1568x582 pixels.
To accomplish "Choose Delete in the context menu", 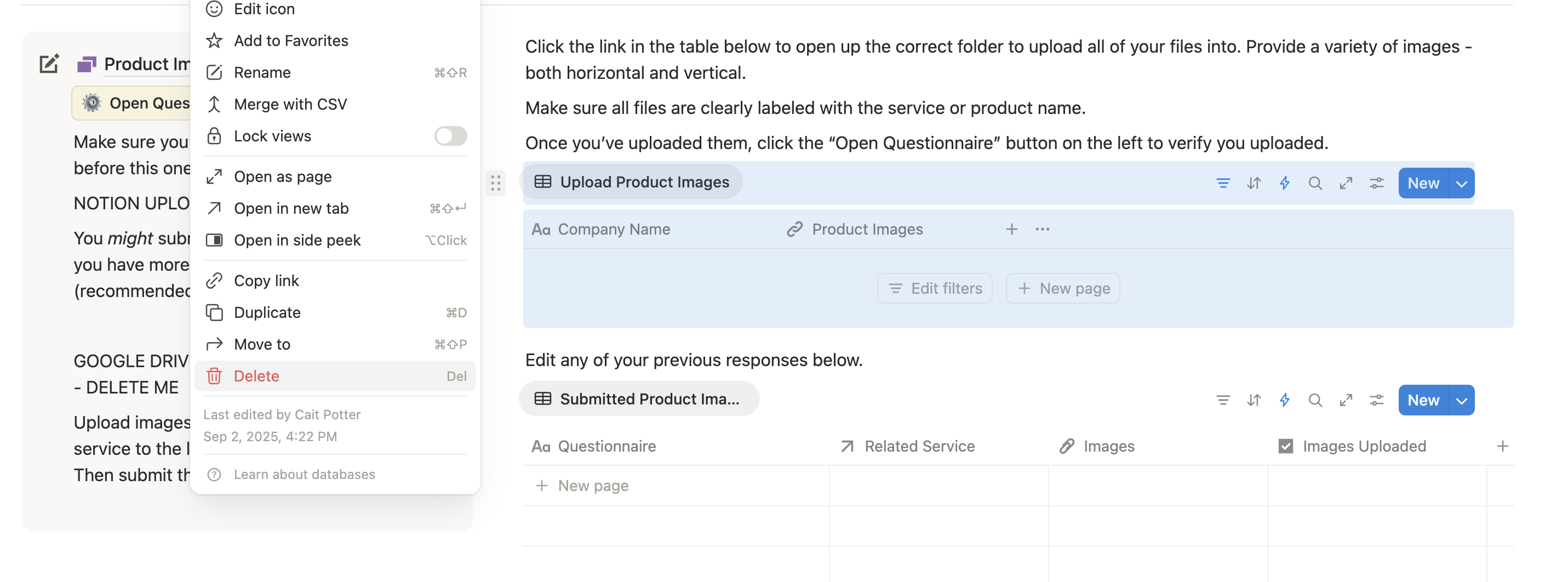I will pos(256,376).
